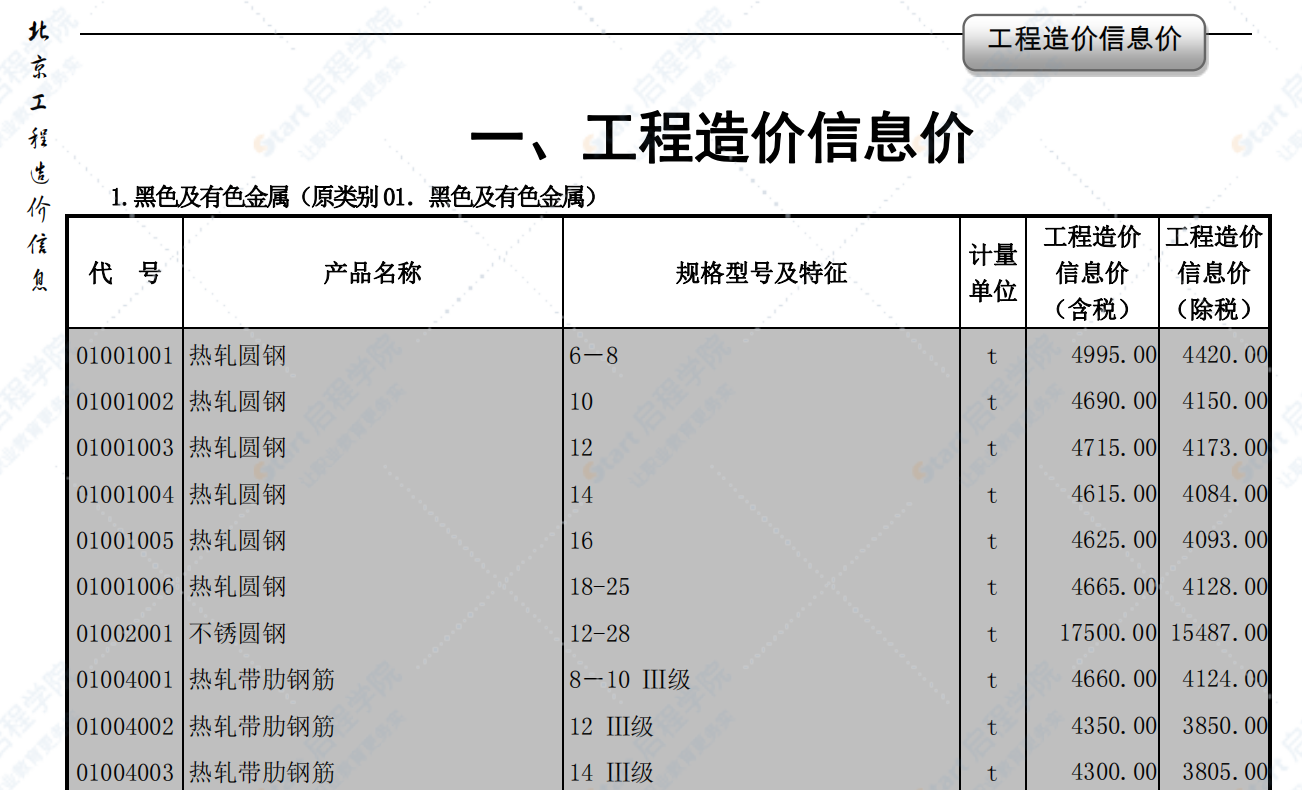Viewport: 1302px width, 790px height.
Task: Click the 产品名称 column header
Action: coord(373,272)
